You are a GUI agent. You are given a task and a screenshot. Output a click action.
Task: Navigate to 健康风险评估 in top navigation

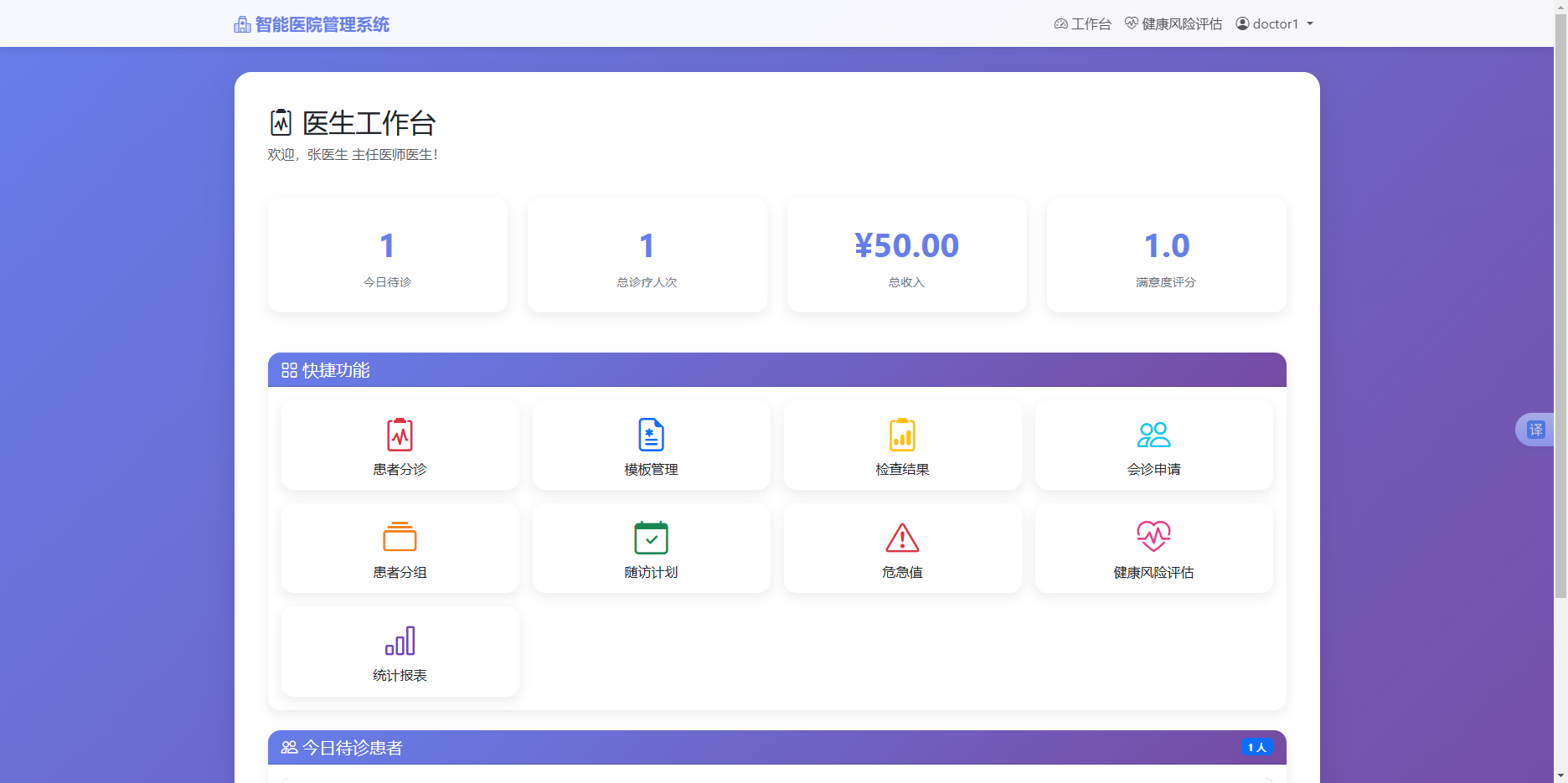tap(1173, 23)
